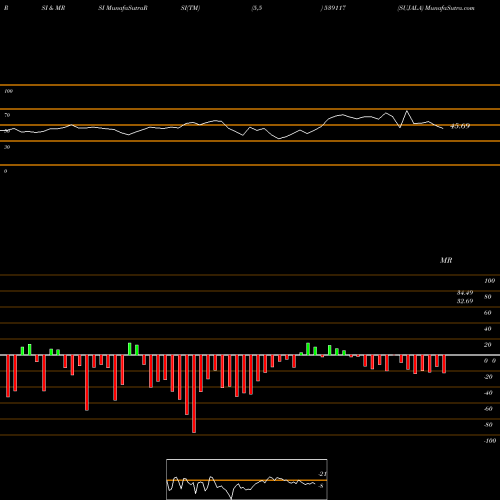Viewport: 500px width, 500px height.
Task: Click the tallest red bar near -100
Action: (194, 394)
